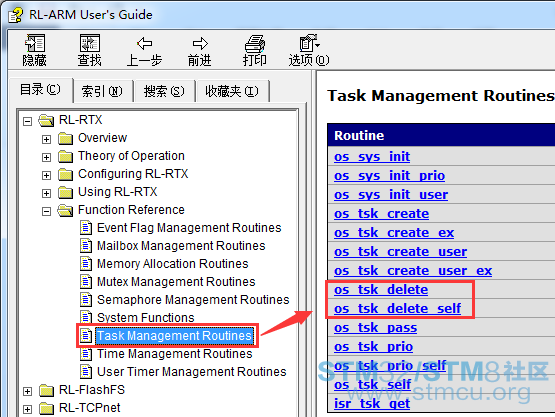555x417 pixels.
Task: Click the RL-RTX open book icon
Action: [46, 120]
